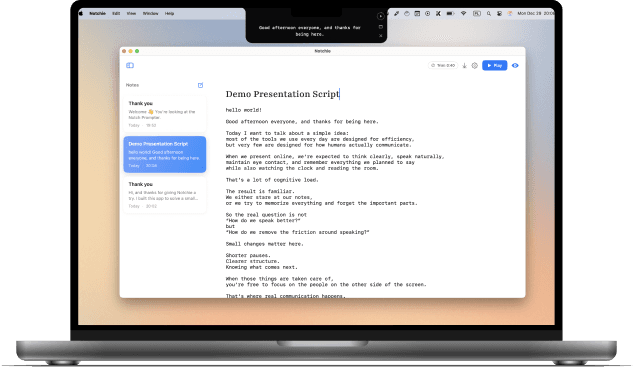633x367 pixels.
Task: Open settings gear in Notchie toolbar
Action: coord(475,65)
